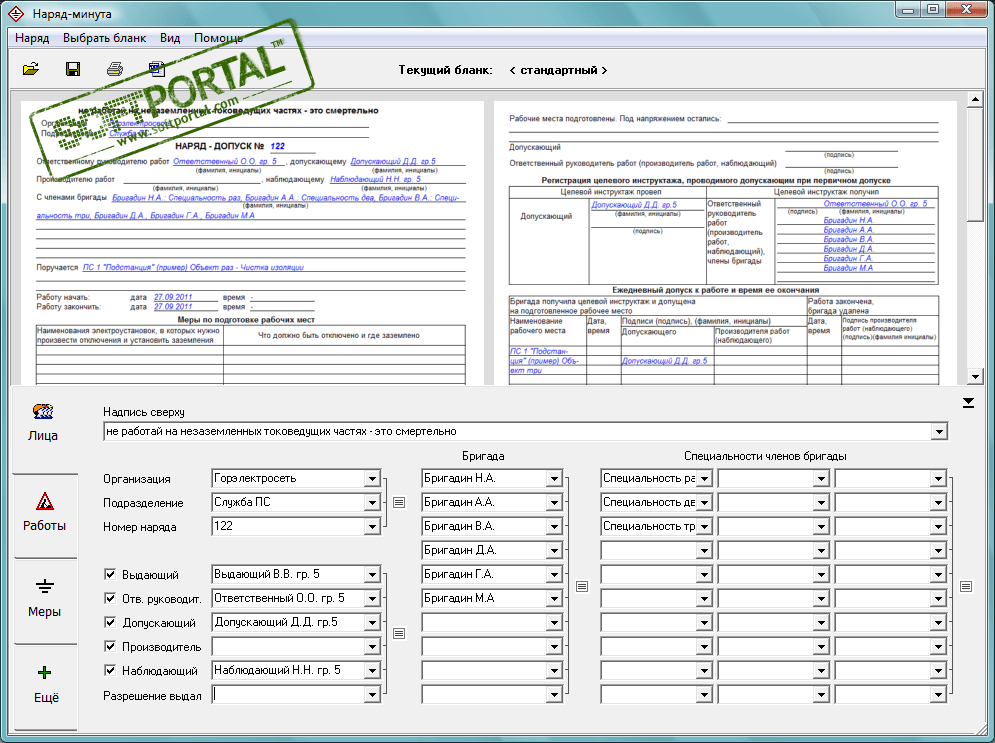This screenshot has width=995, height=743.
Task: Click Бригадин М.А in the briefing table
Action: (x=848, y=268)
